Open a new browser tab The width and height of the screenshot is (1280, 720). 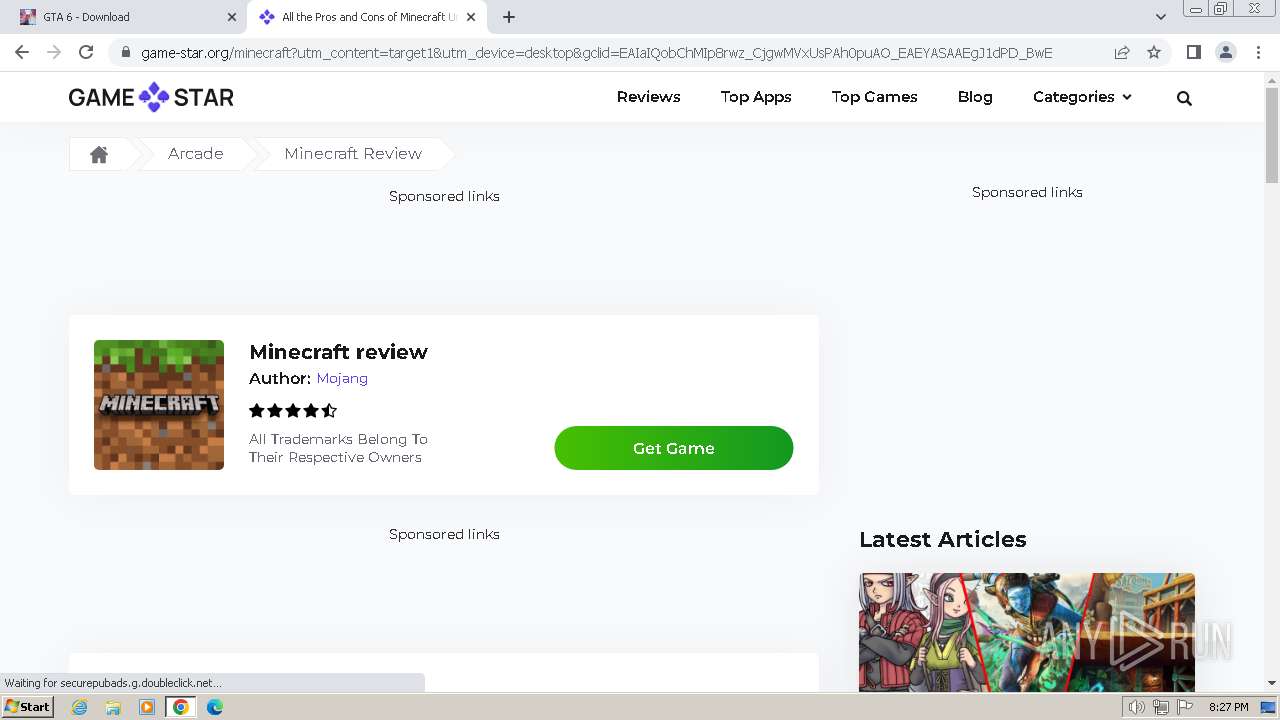(509, 17)
